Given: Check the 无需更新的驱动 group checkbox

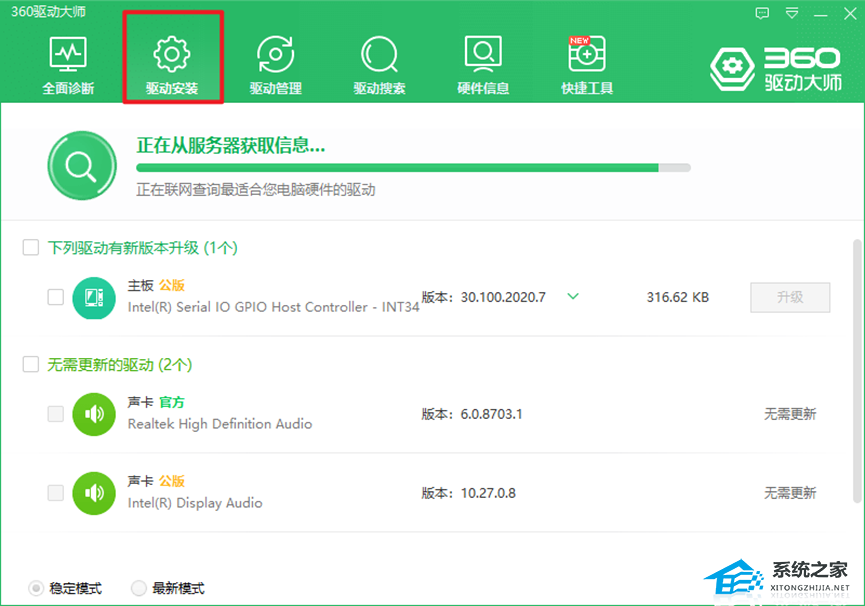Looking at the screenshot, I should pos(31,365).
